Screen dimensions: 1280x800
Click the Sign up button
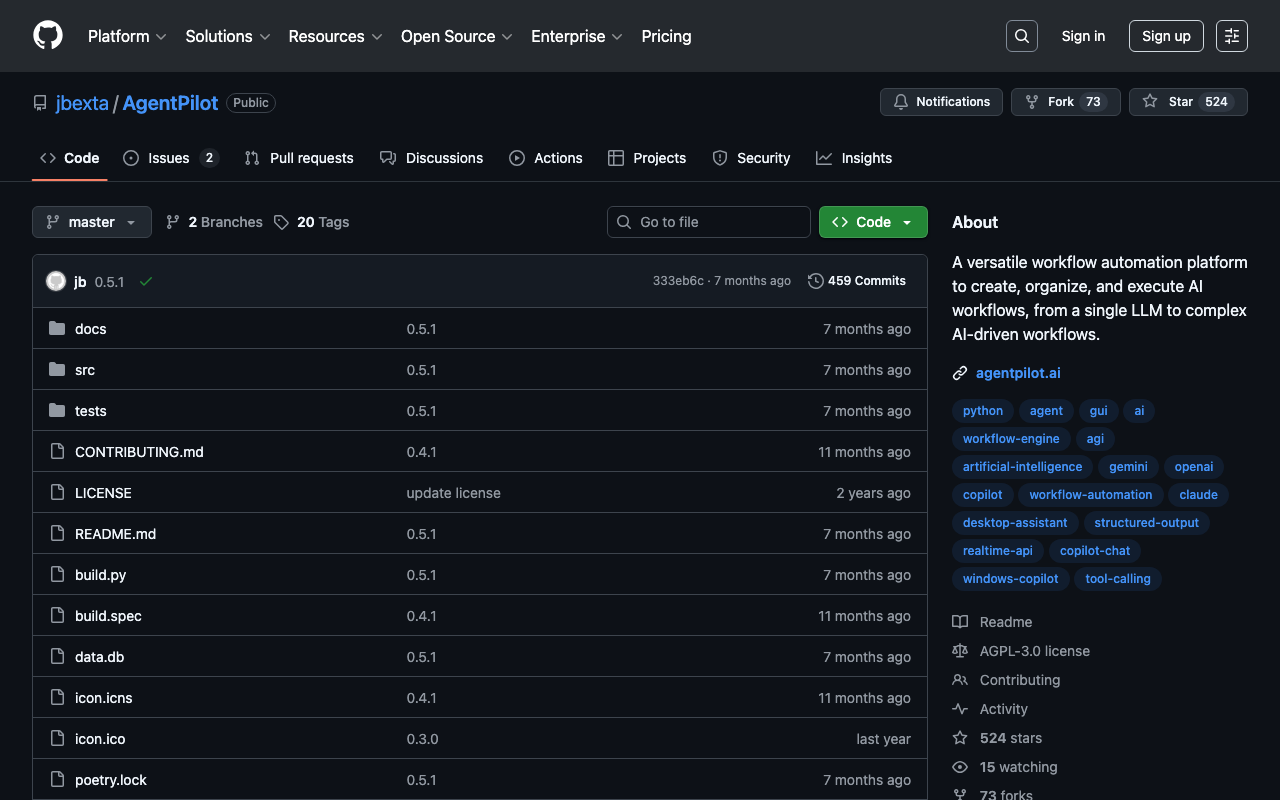(1166, 36)
